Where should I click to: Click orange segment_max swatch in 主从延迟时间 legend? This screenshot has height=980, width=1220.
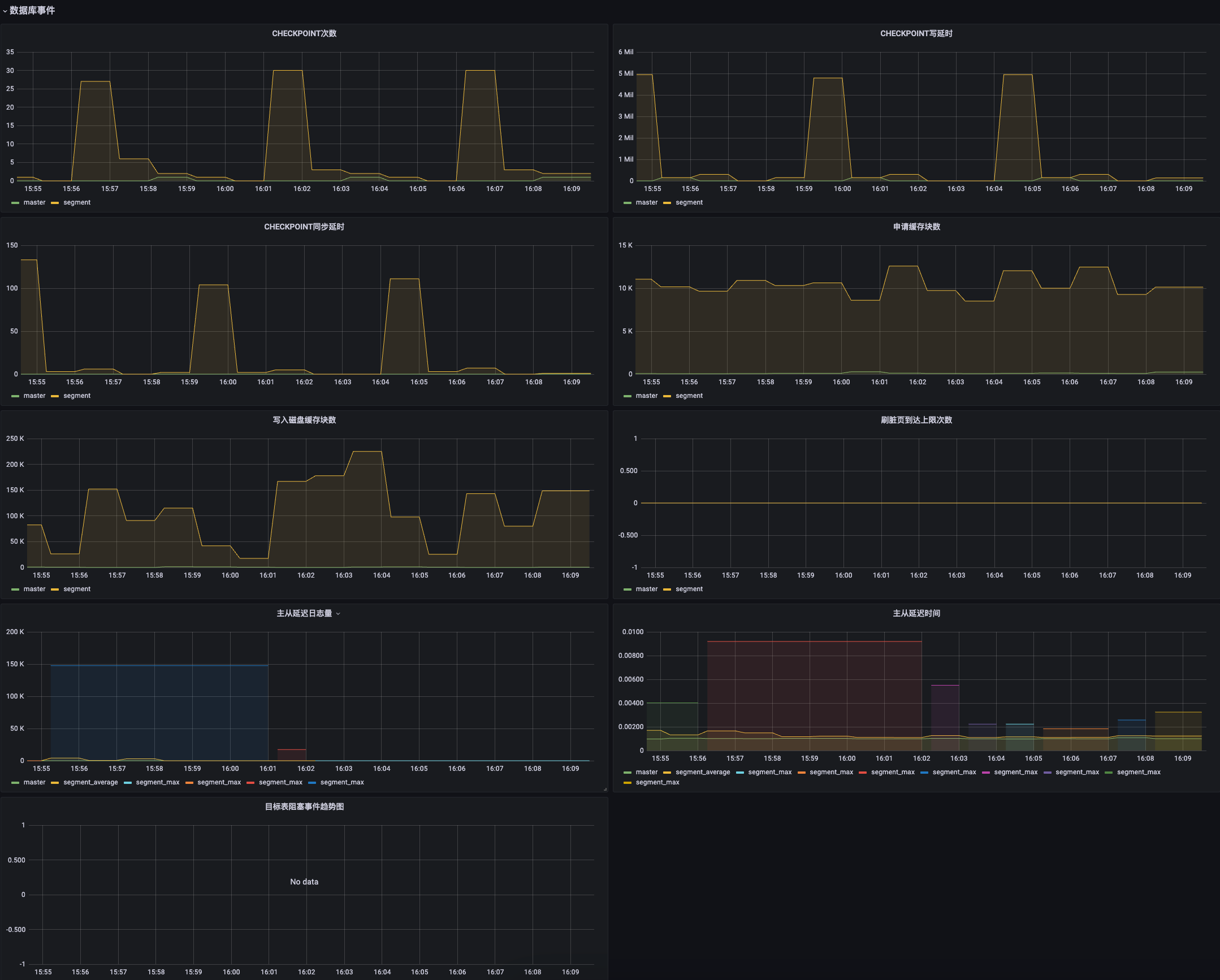point(801,773)
